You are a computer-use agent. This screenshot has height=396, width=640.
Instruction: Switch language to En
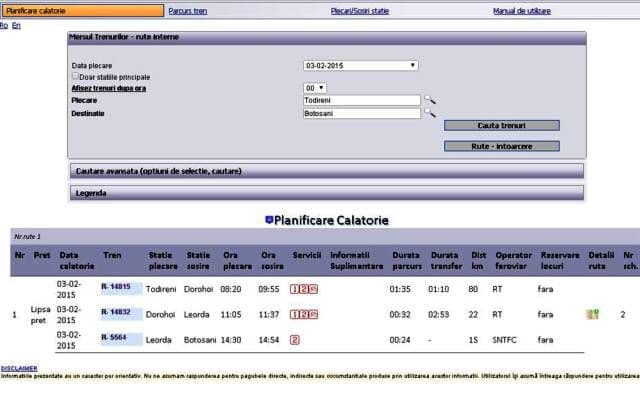[16, 25]
